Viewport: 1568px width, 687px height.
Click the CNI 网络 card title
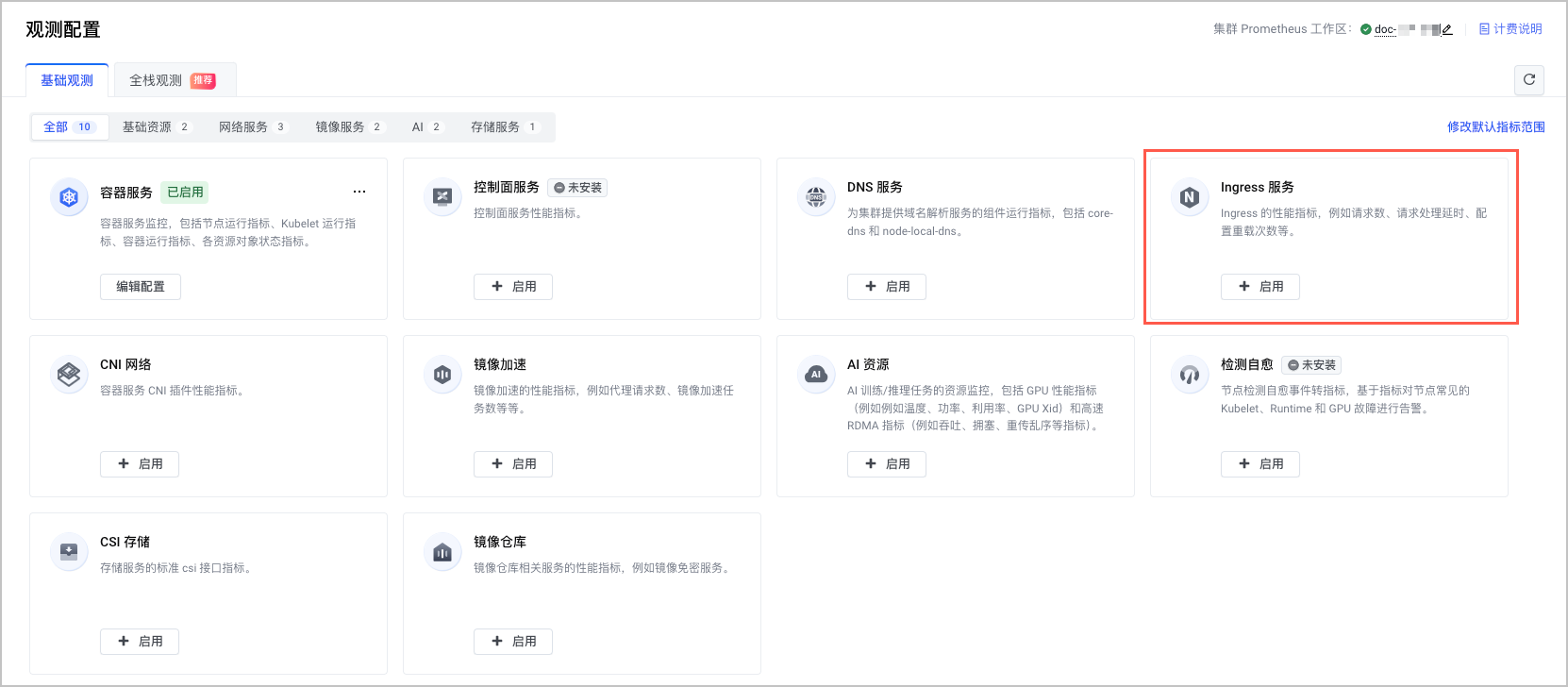coord(125,364)
